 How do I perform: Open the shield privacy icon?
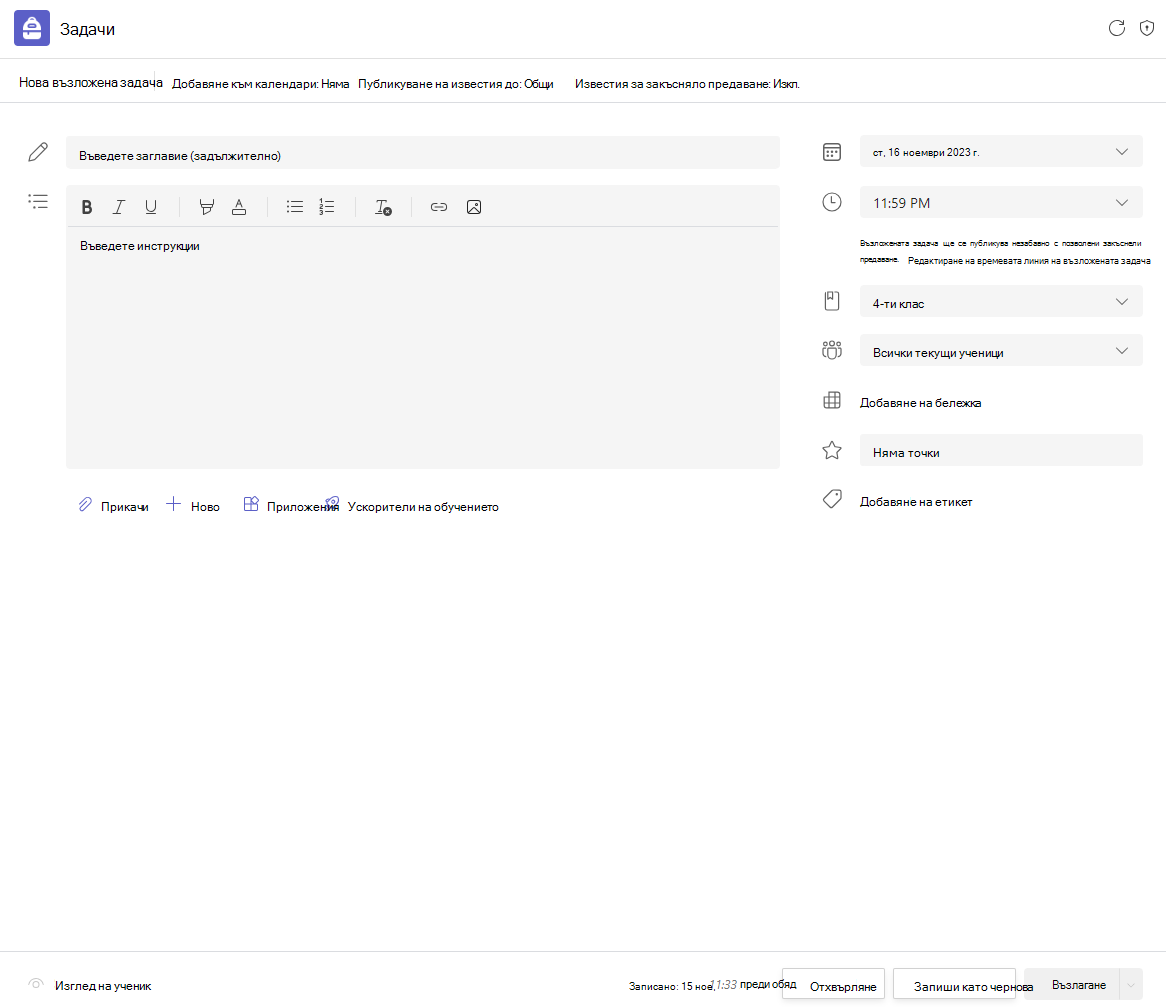pyautogui.click(x=1147, y=28)
